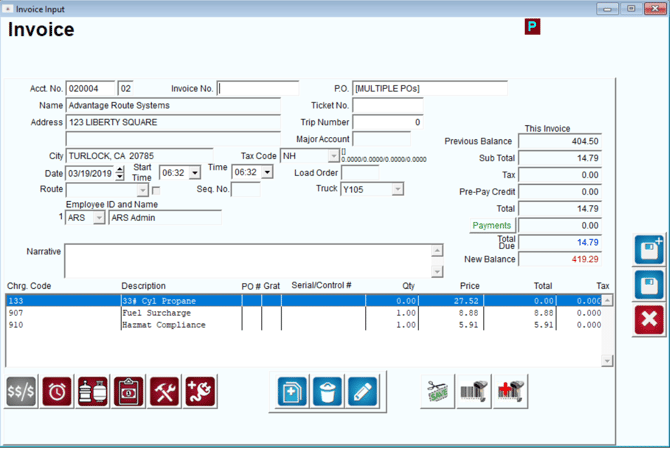Click the Address field 123 LIBERTY SQUARE
The height and width of the screenshot is (449, 670).
[x=173, y=122]
